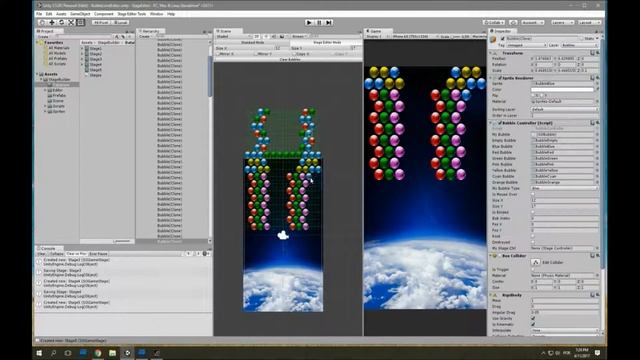Open the Collab dropdown

tap(494, 22)
